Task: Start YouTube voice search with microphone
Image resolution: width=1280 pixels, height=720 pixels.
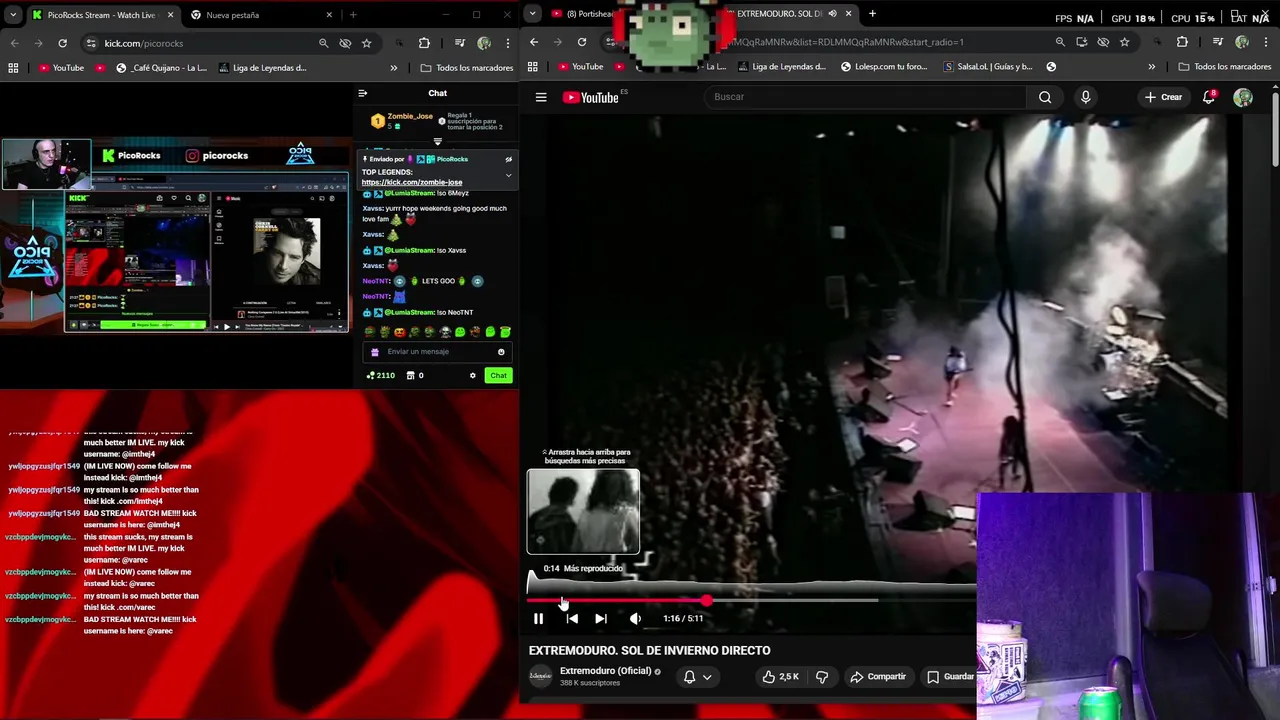Action: [x=1085, y=97]
